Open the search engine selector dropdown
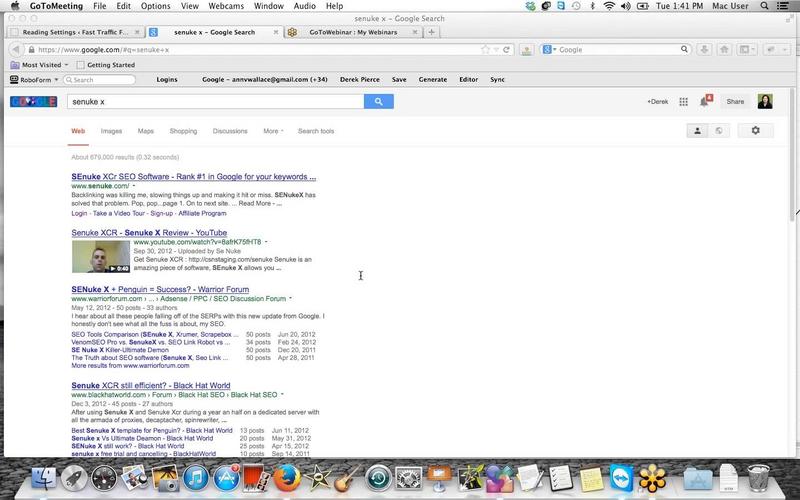This screenshot has height=500, width=800. click(549, 49)
